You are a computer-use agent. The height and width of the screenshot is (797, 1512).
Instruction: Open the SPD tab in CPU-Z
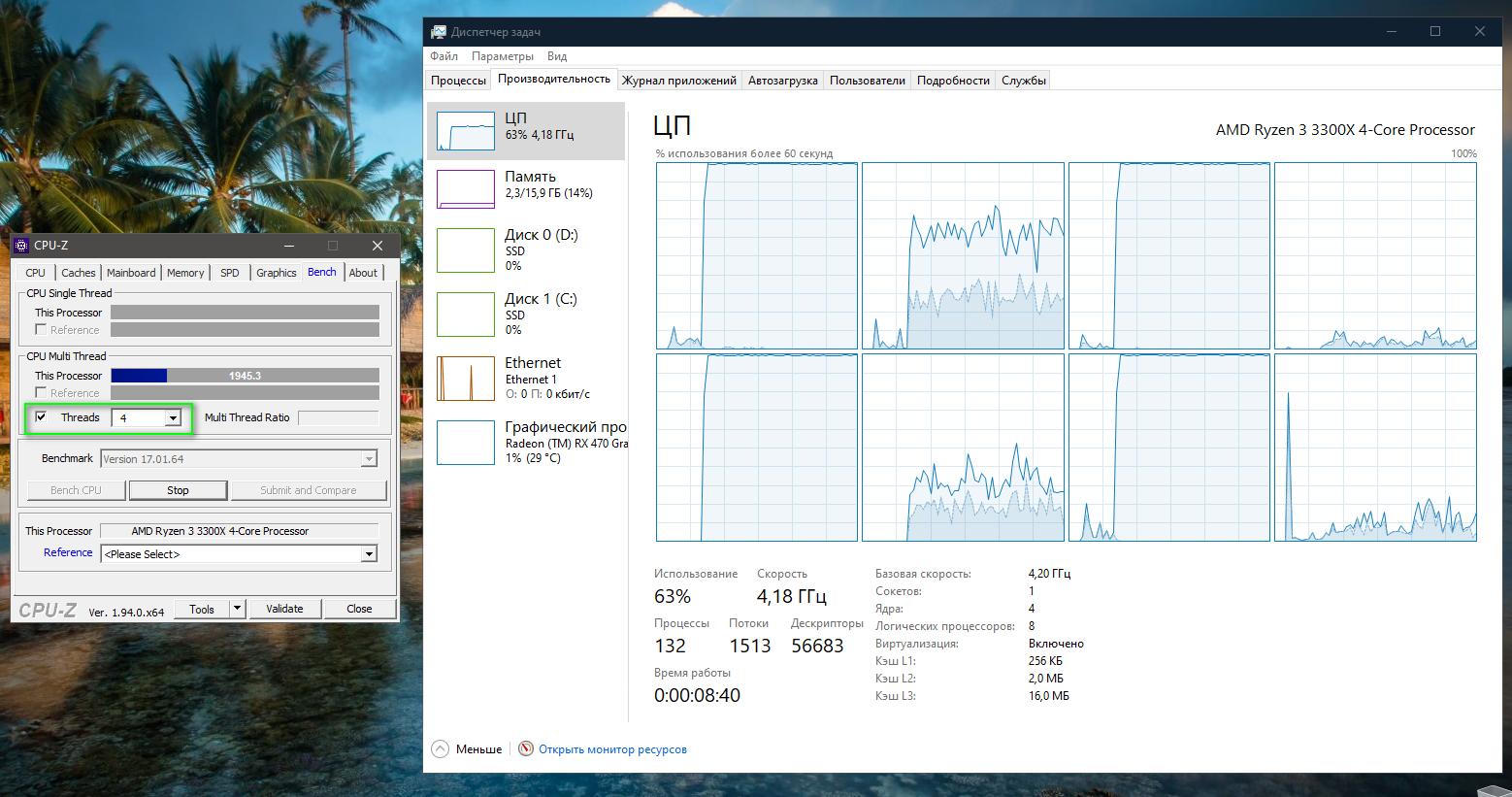pos(230,273)
